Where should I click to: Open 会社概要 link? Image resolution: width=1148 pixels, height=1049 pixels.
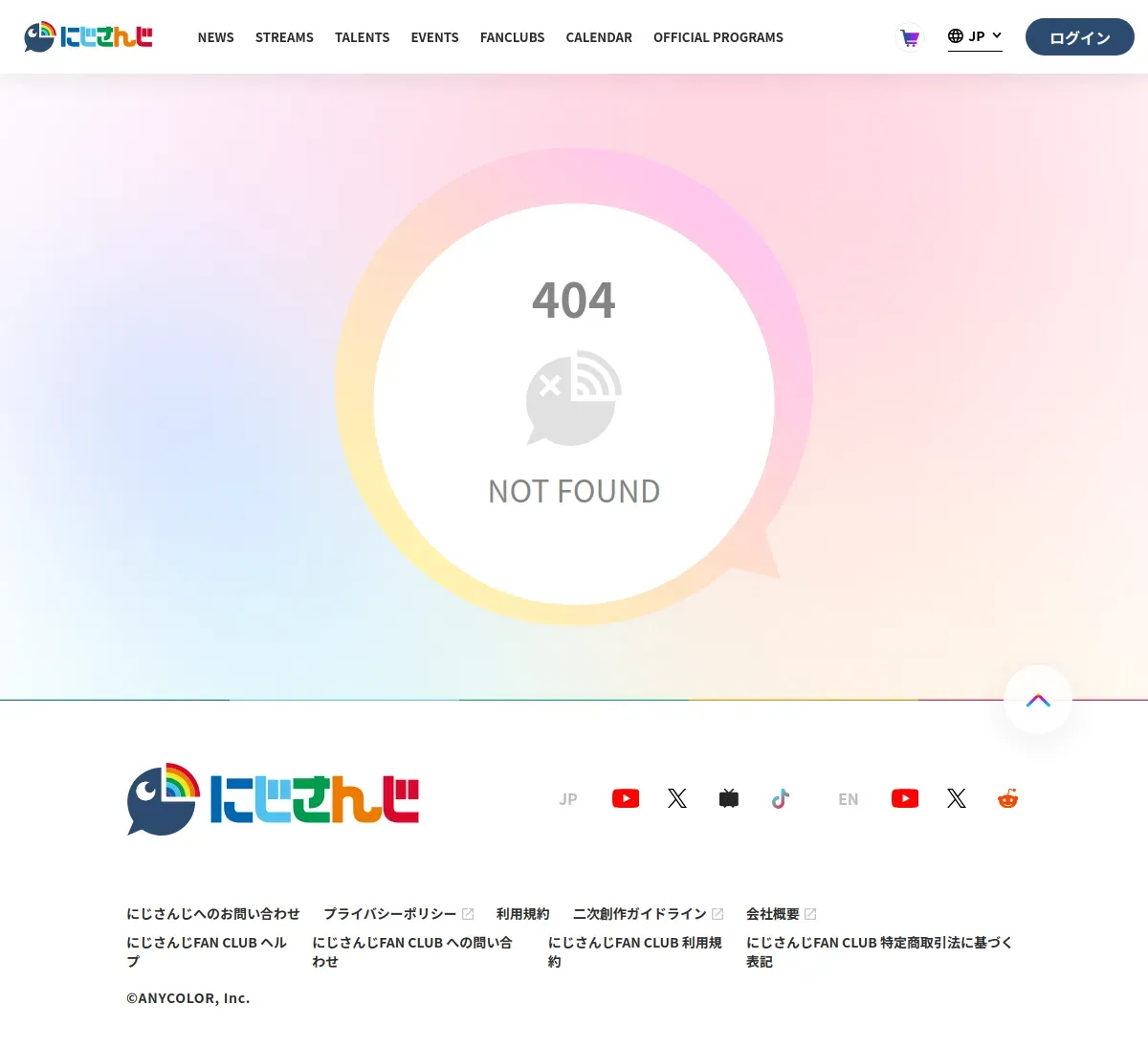pos(773,914)
